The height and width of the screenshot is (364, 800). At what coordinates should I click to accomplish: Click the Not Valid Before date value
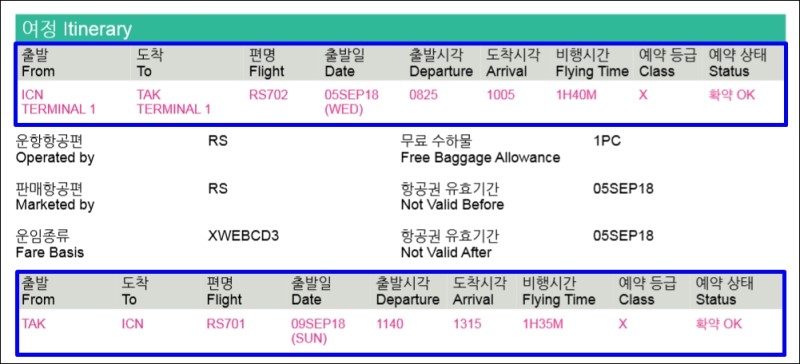623,189
